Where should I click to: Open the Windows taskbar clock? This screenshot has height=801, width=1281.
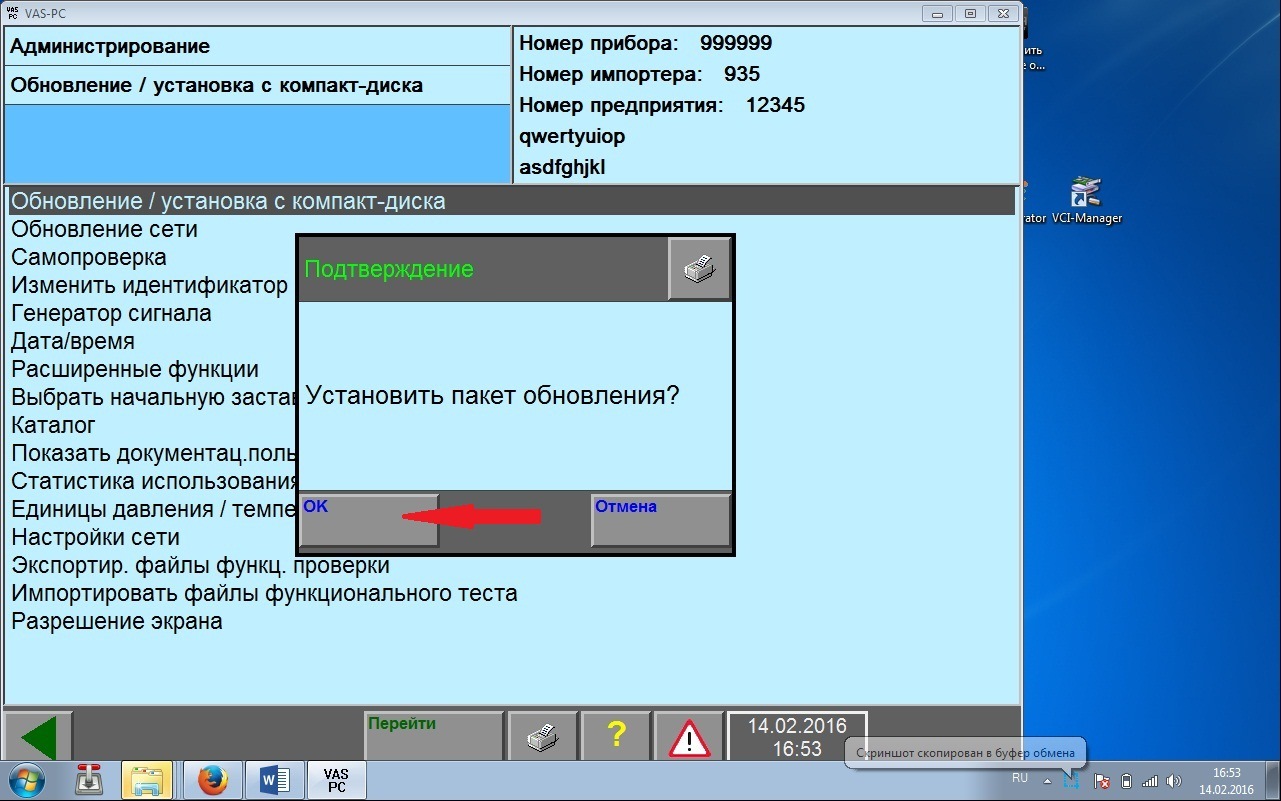tap(1226, 781)
